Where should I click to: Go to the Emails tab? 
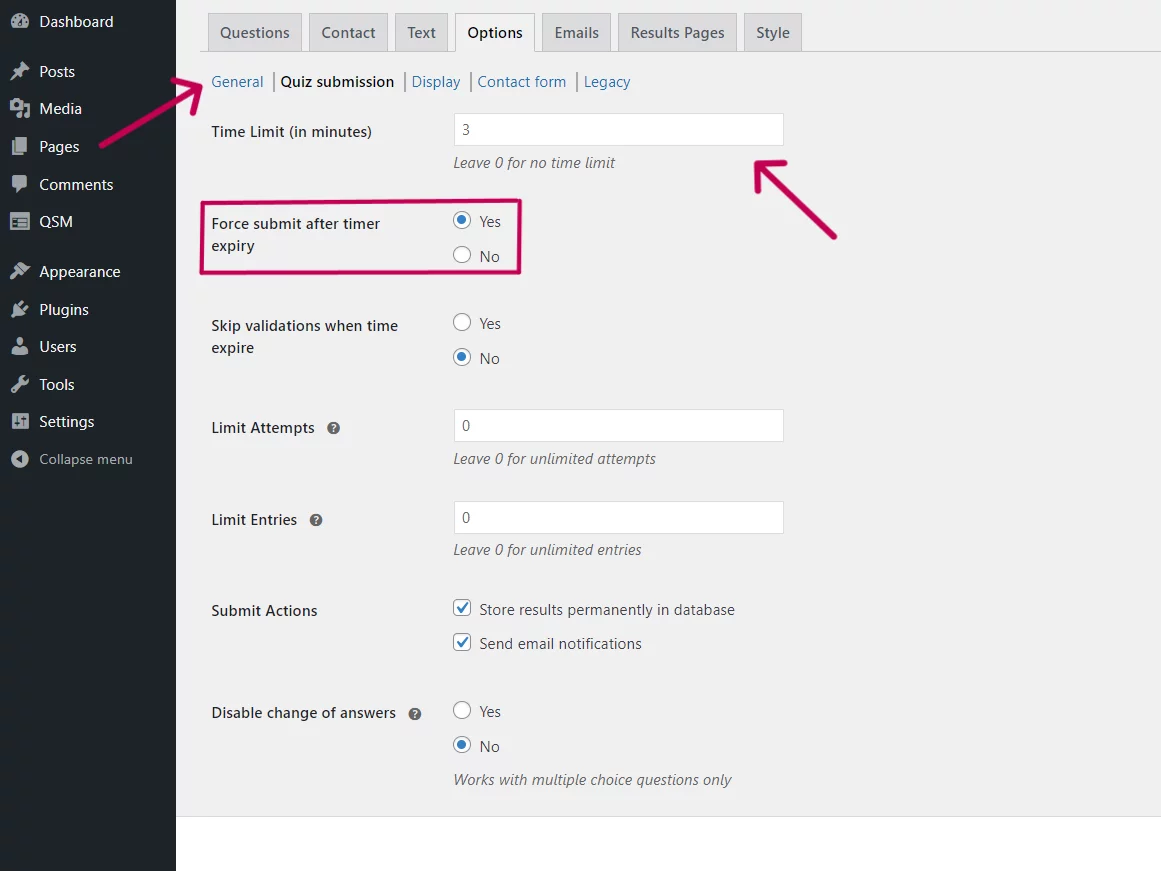click(576, 33)
